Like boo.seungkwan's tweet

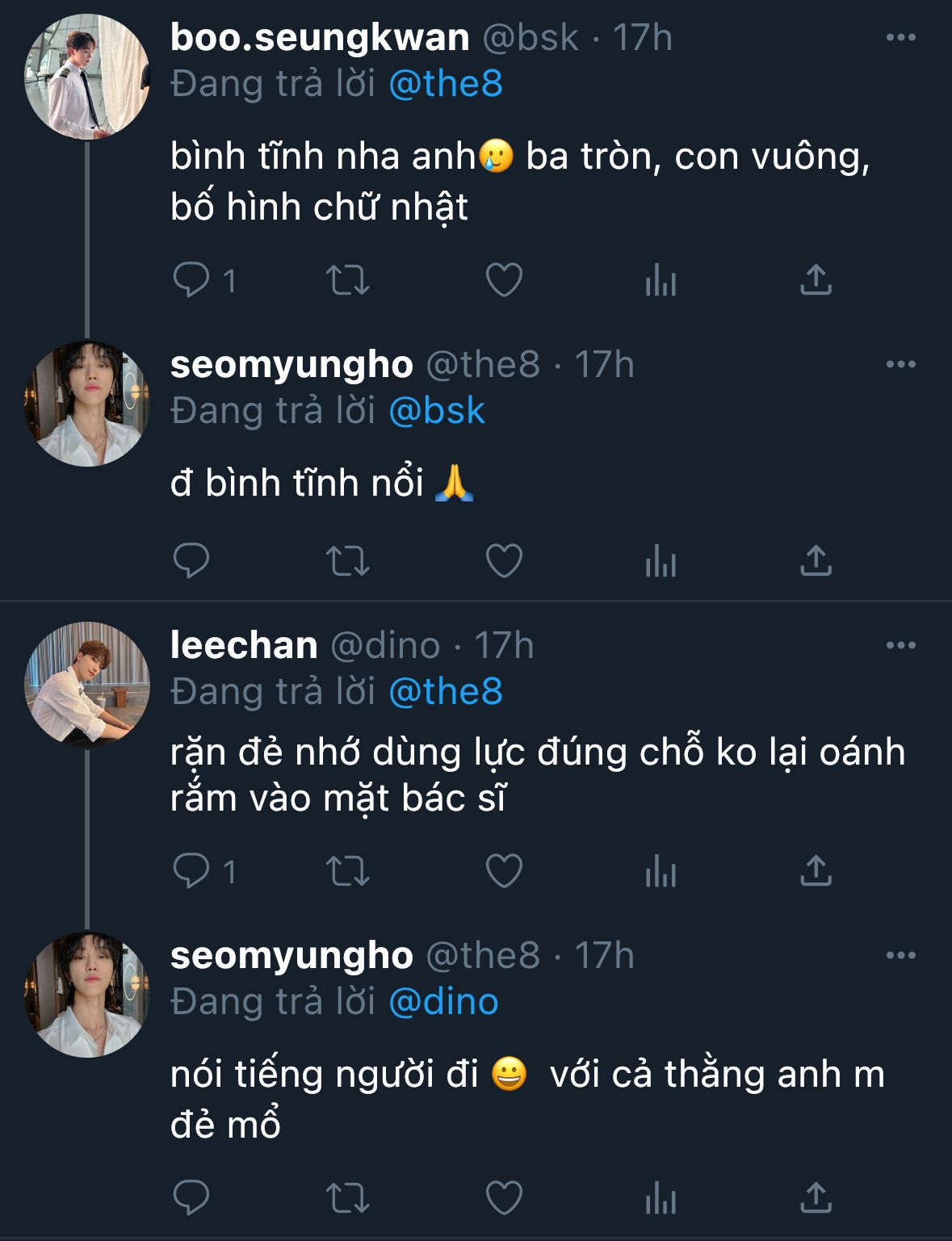(504, 280)
